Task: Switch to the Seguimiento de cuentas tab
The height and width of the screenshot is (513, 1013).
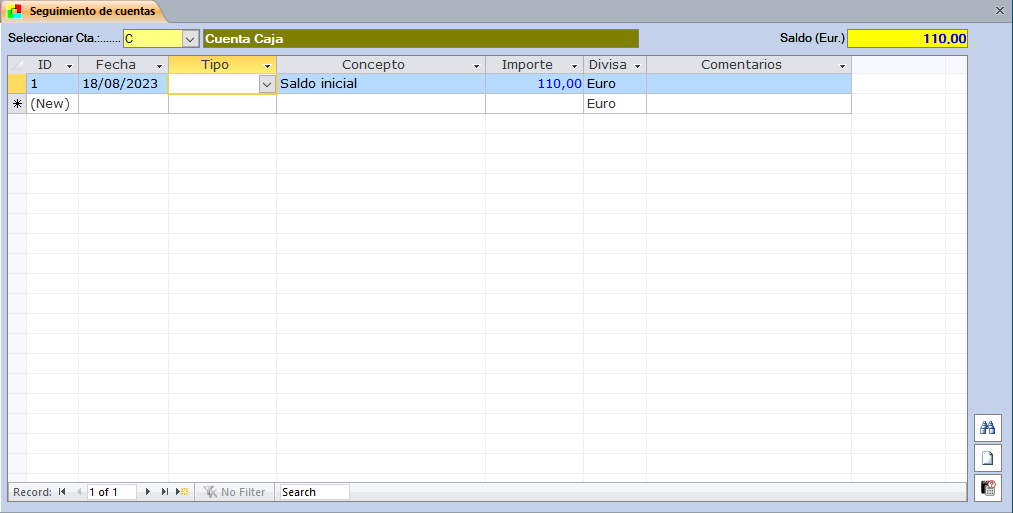Action: (84, 12)
